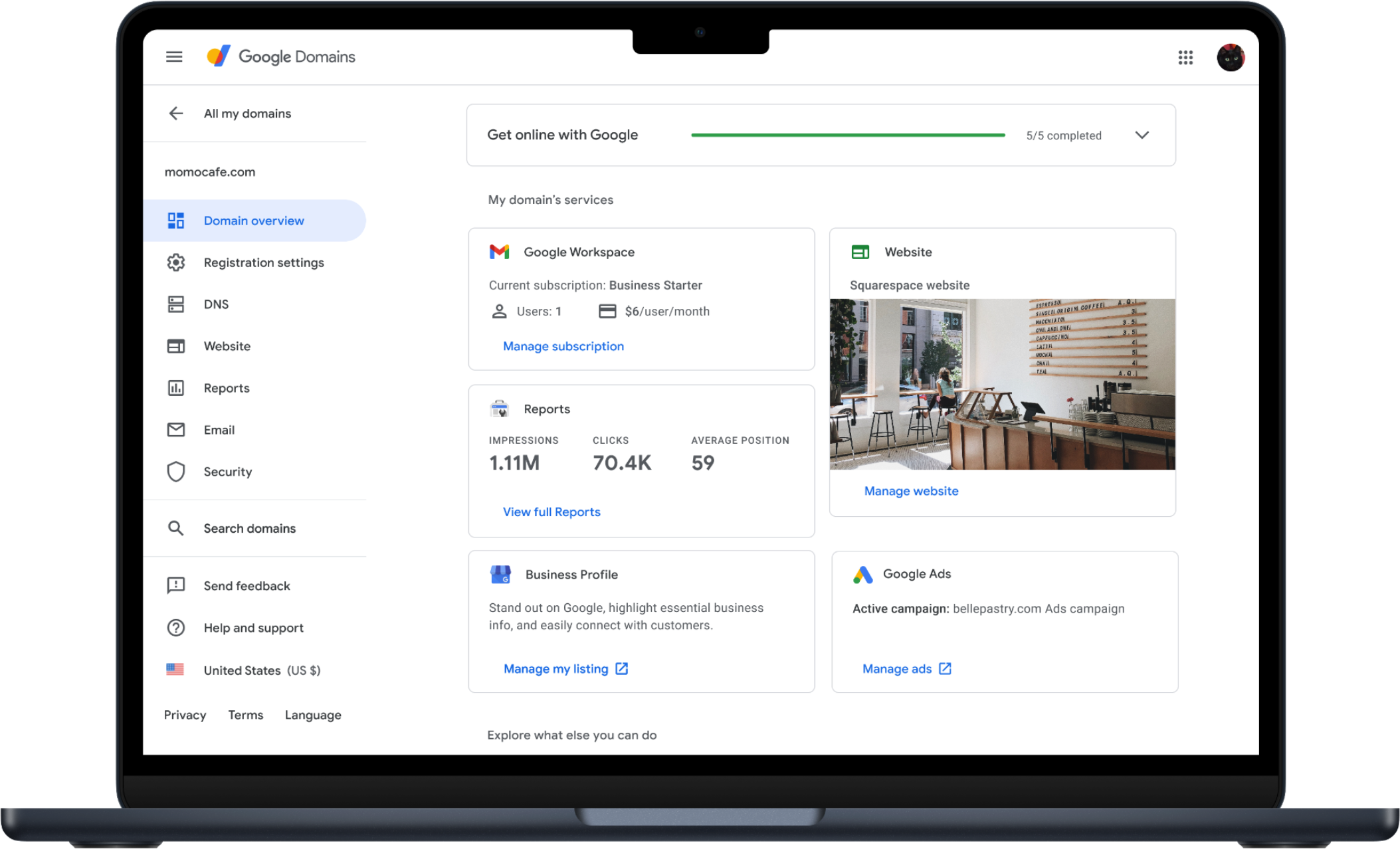
Task: Click the 5/5 completed text
Action: 1064,136
